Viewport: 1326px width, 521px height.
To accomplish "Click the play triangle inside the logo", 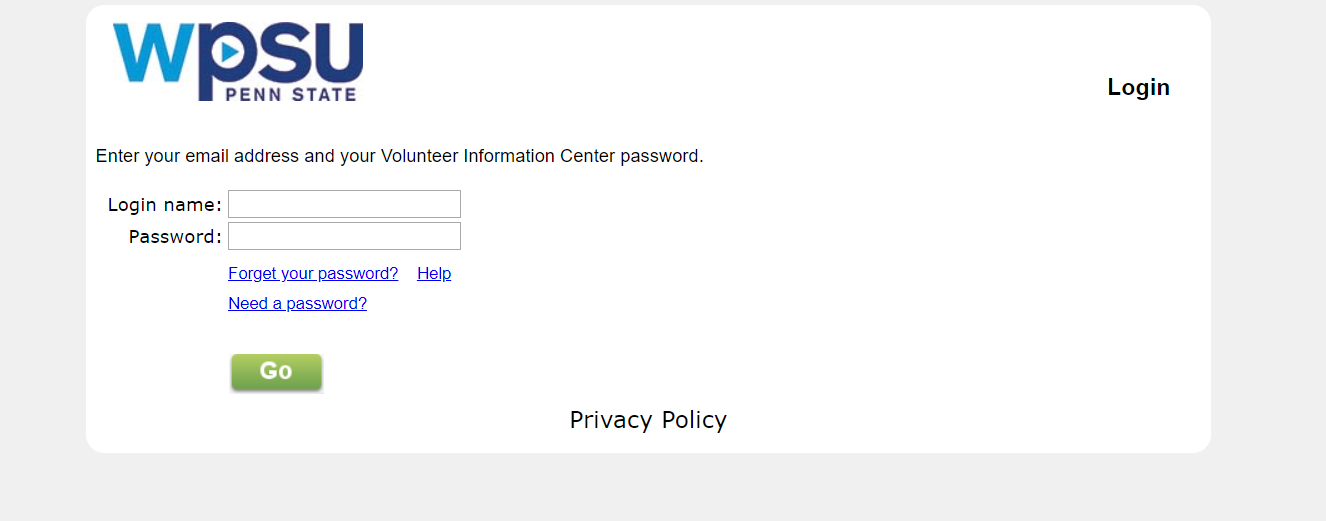I will [x=230, y=50].
